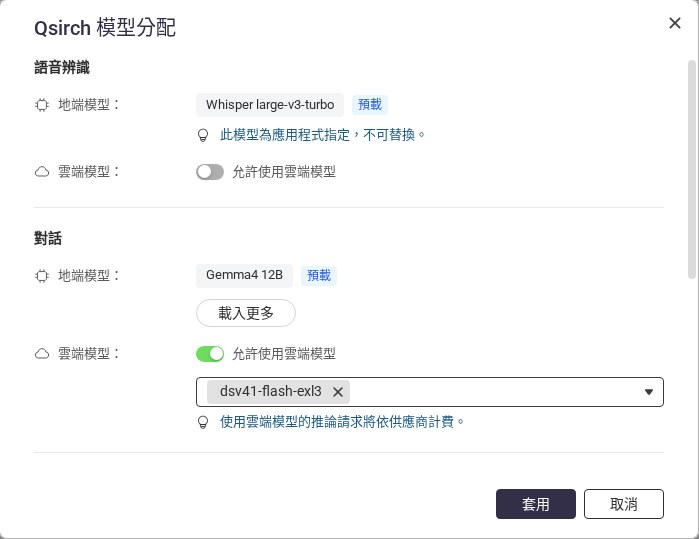Click the dsv41-flash-exl3 tag label
Image resolution: width=699 pixels, height=539 pixels.
[x=271, y=391]
